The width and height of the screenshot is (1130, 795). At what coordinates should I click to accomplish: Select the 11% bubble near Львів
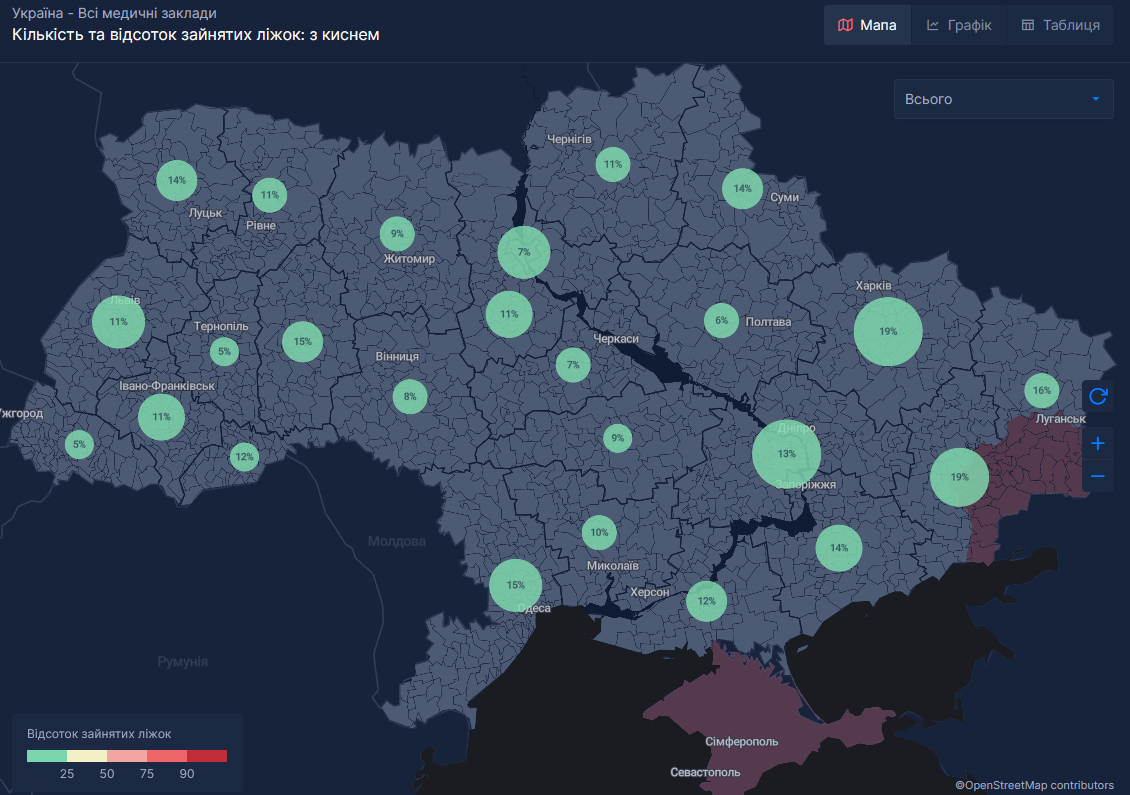(x=118, y=321)
